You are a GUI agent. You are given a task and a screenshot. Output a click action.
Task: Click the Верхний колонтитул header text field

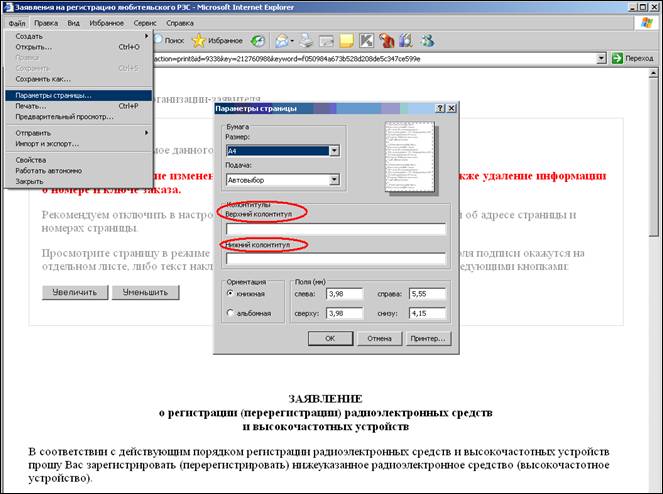coord(336,229)
